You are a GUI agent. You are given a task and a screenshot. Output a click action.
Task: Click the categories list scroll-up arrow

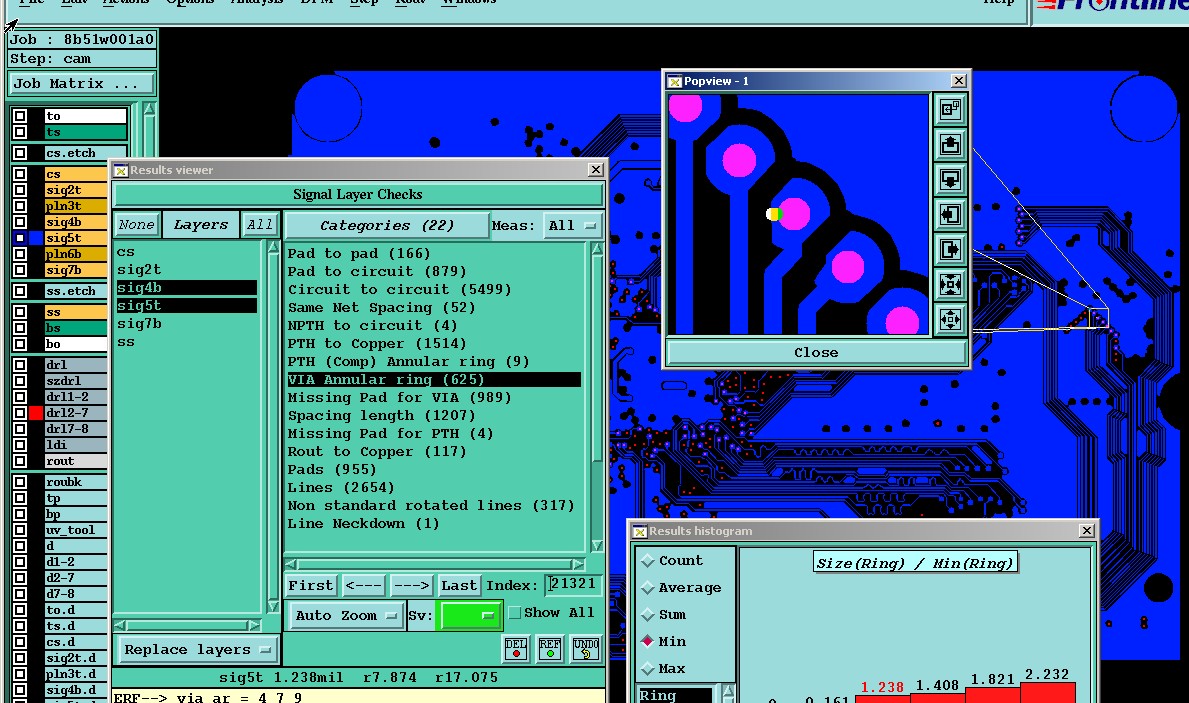(597, 249)
